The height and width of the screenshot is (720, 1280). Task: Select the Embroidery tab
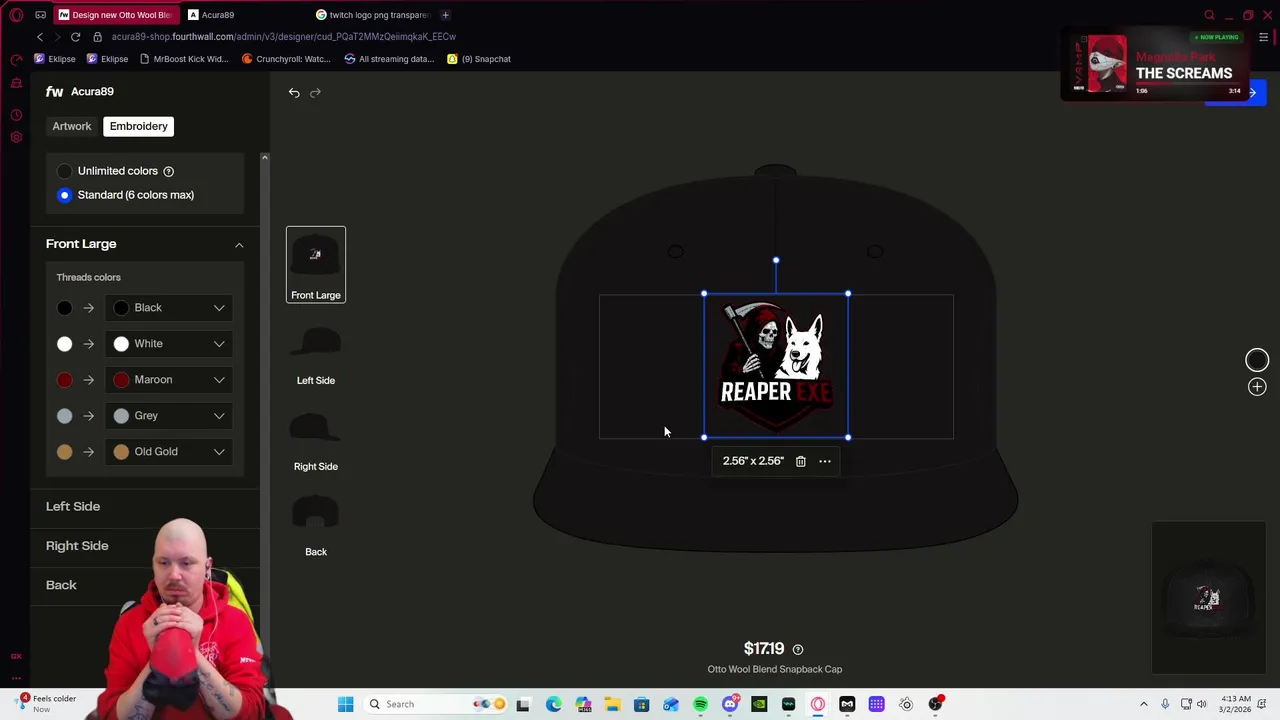[x=139, y=126]
